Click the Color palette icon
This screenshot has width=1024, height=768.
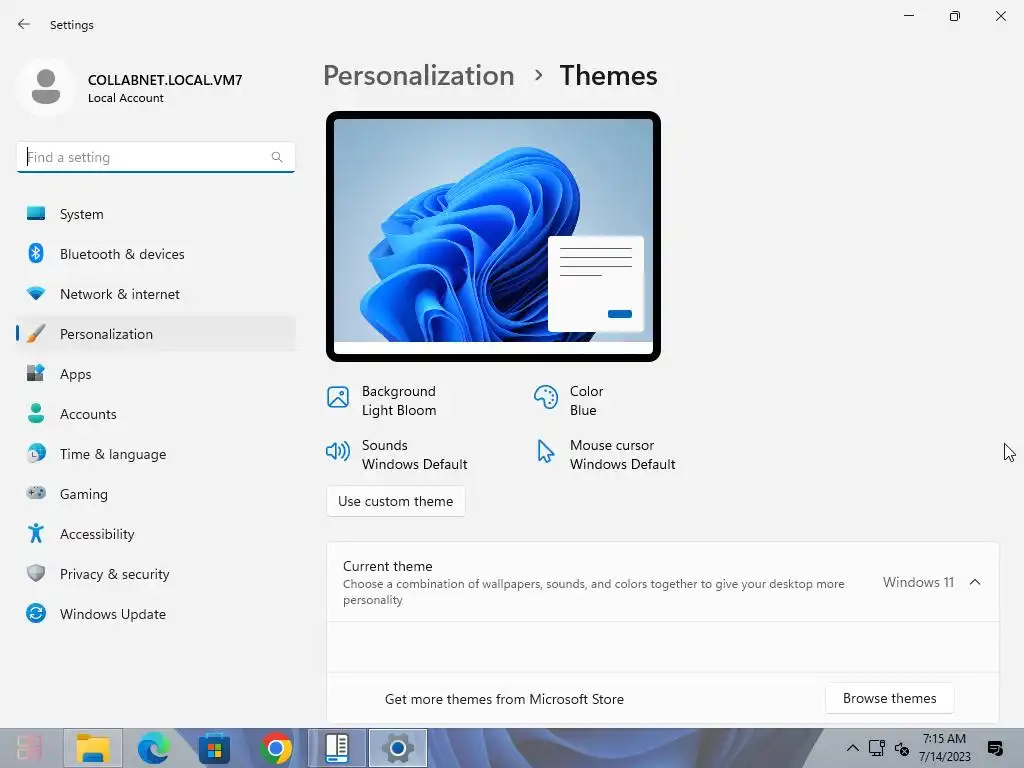pyautogui.click(x=546, y=396)
